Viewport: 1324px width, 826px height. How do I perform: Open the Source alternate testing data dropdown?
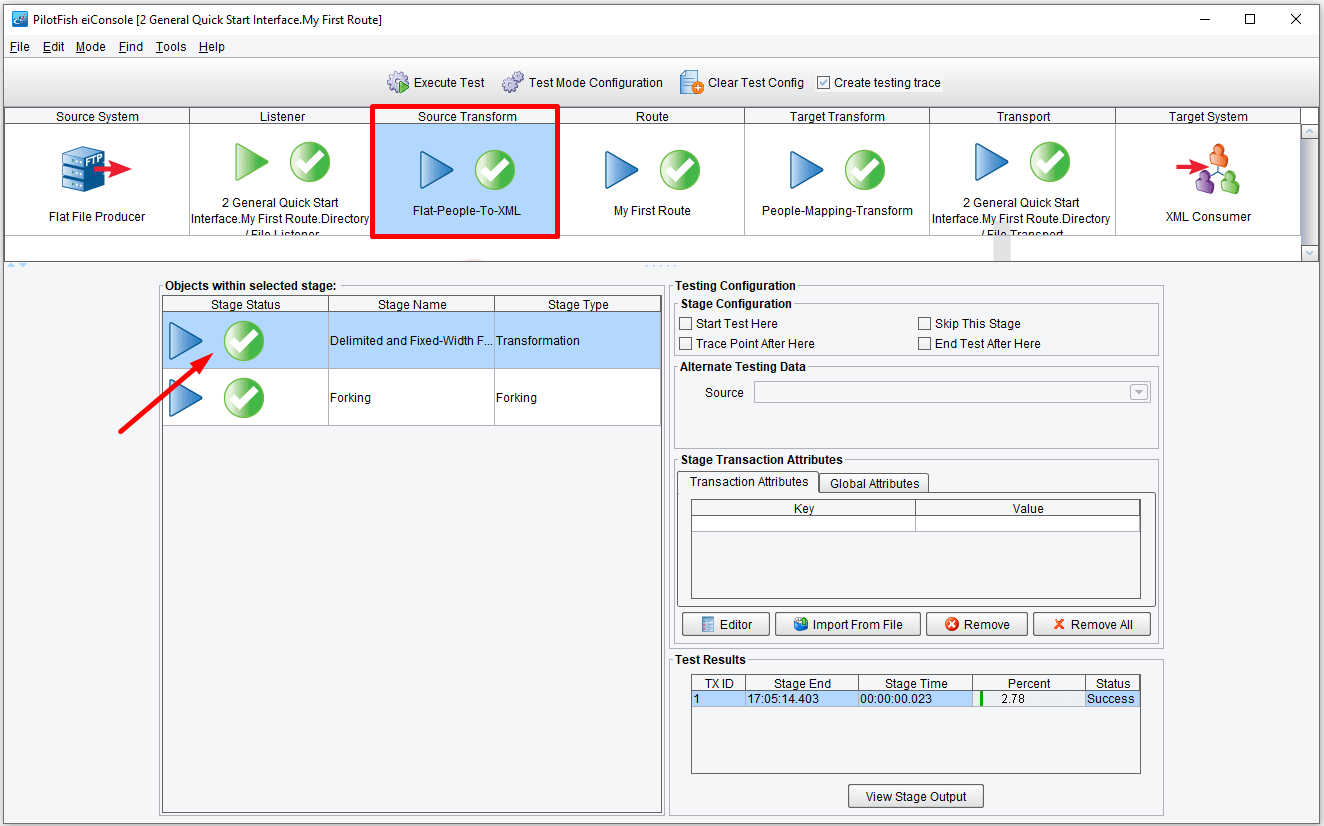pos(1139,393)
